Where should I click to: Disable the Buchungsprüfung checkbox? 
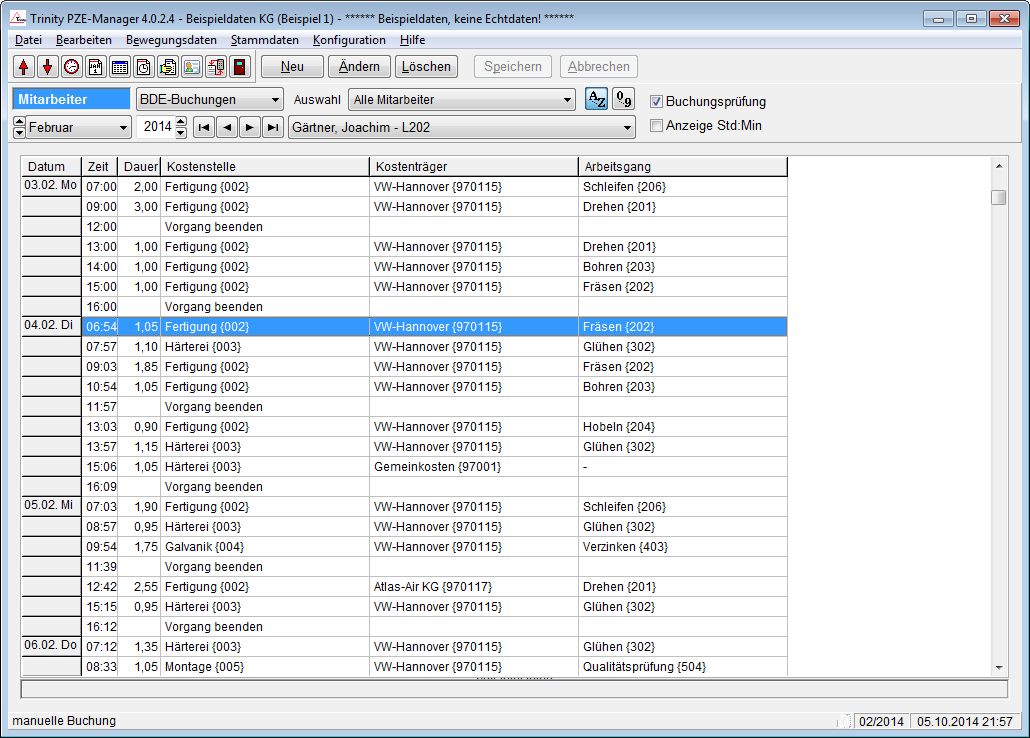point(657,101)
